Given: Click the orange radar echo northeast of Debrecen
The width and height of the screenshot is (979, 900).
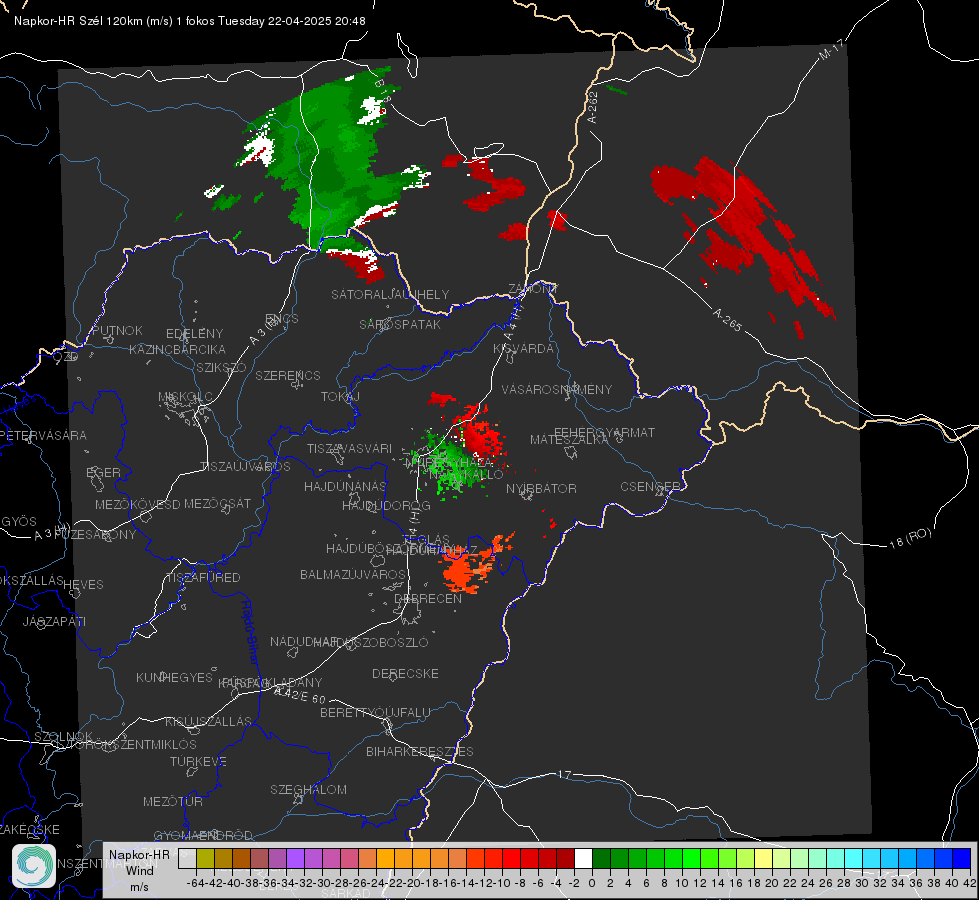Looking at the screenshot, I should [473, 564].
